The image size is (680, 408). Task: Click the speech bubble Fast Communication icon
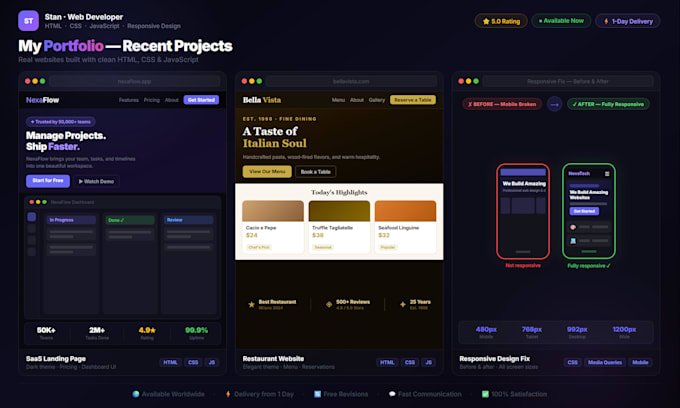point(392,394)
